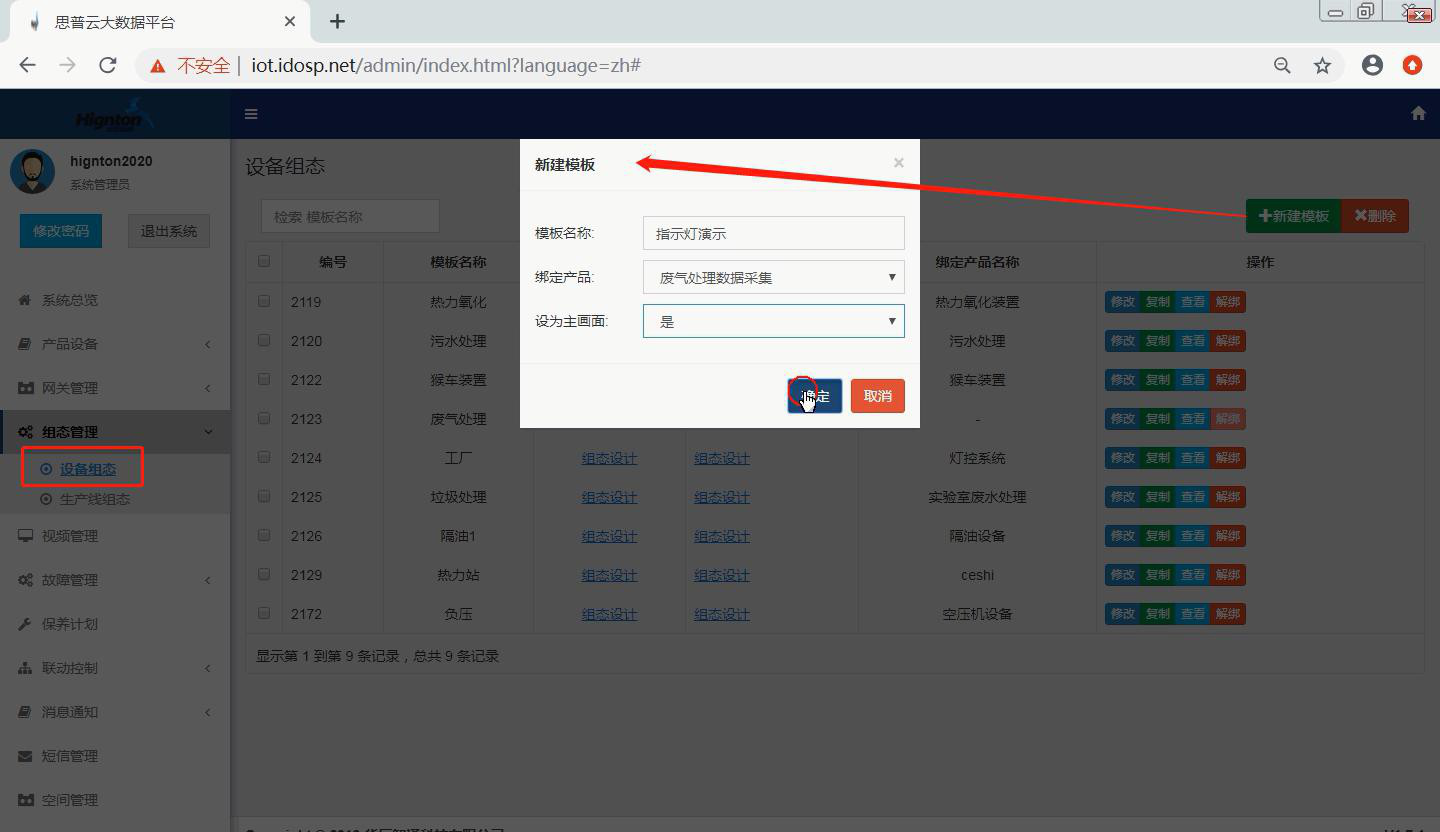
Task: Select the checkbox beside record 2172
Action: pyautogui.click(x=263, y=613)
